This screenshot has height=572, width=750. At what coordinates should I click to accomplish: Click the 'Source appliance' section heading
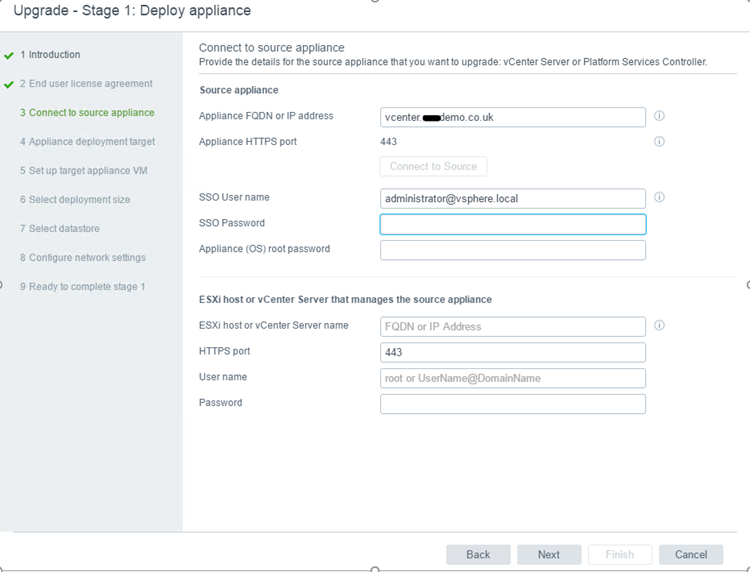pos(239,90)
